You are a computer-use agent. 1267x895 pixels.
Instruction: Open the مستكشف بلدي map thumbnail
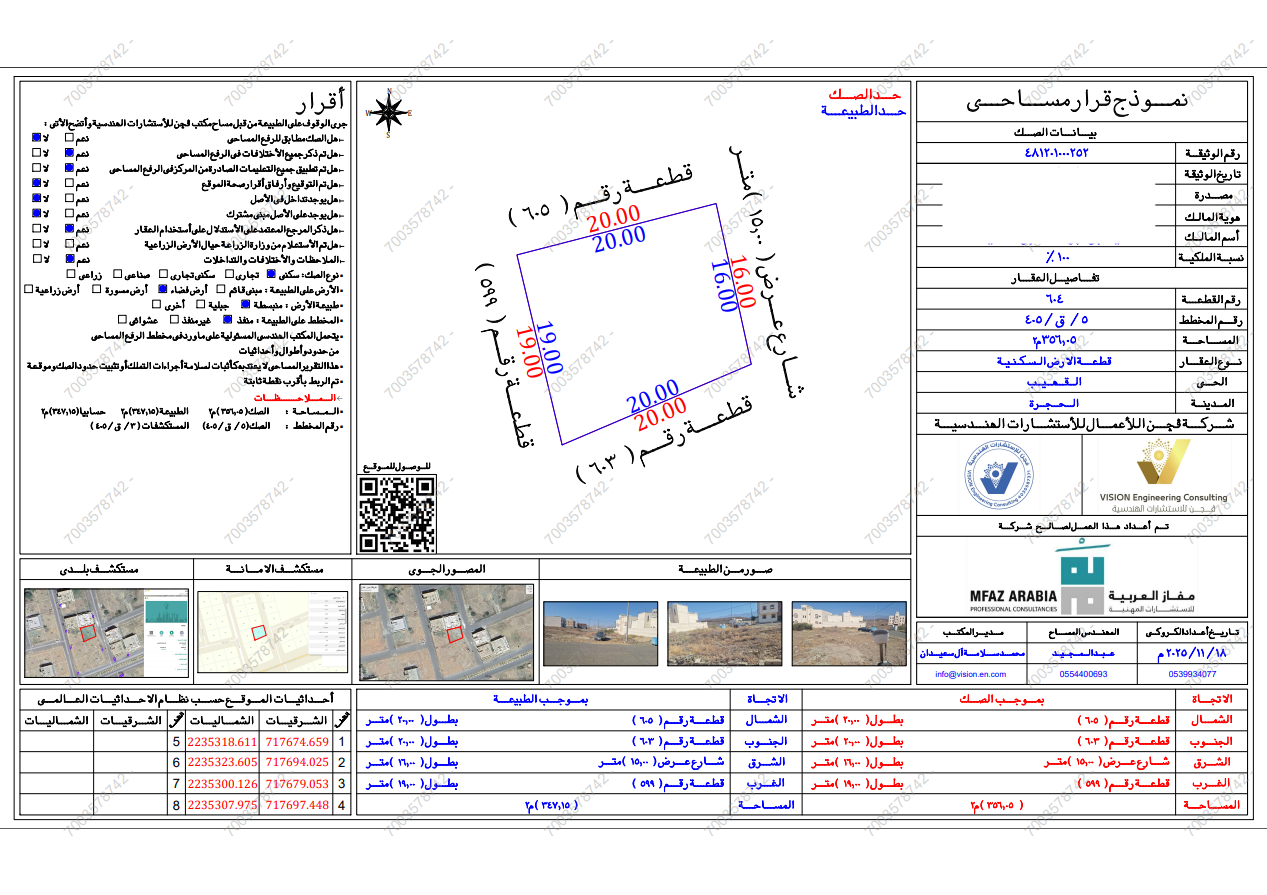point(106,633)
